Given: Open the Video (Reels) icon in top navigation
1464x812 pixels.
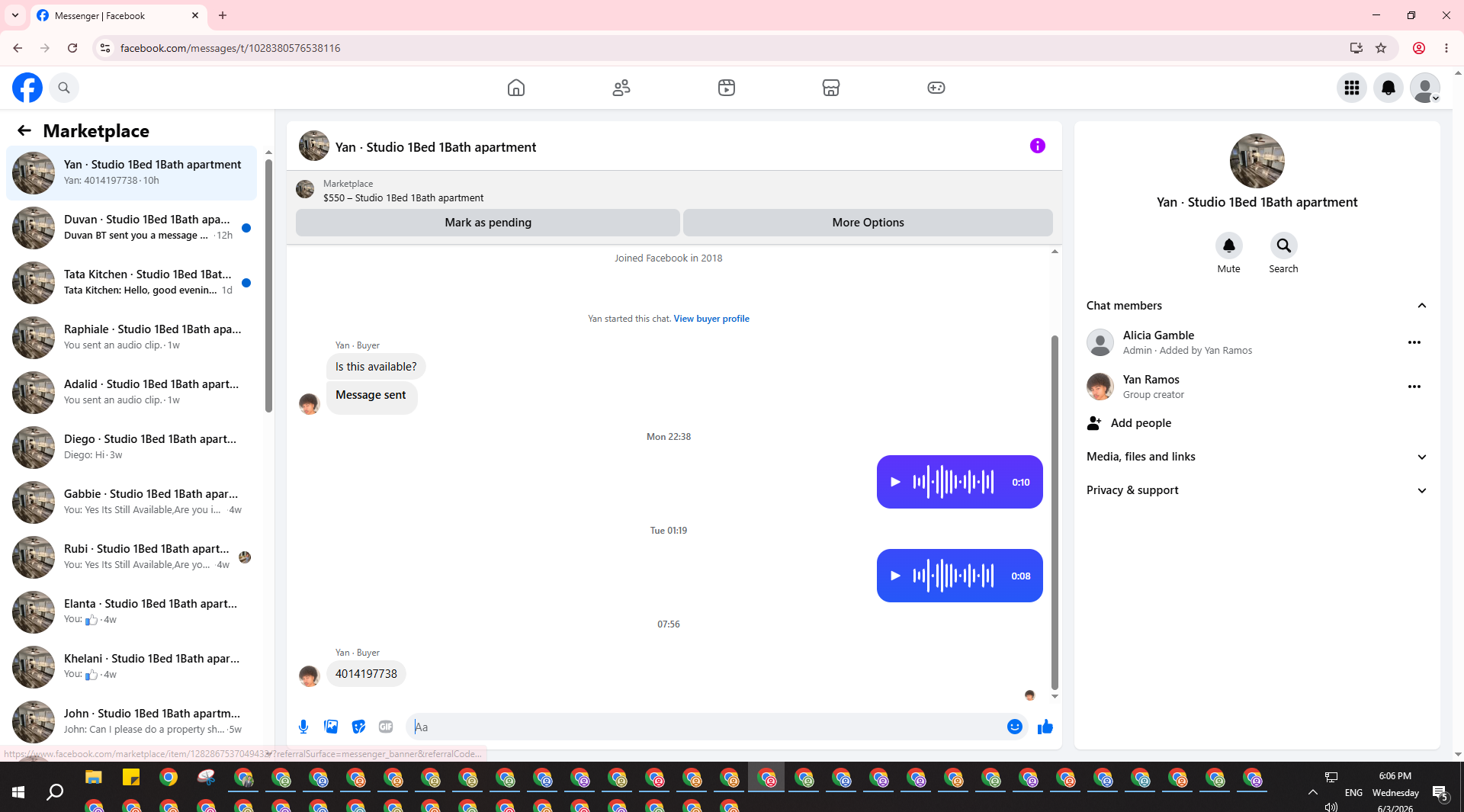Looking at the screenshot, I should (x=727, y=88).
